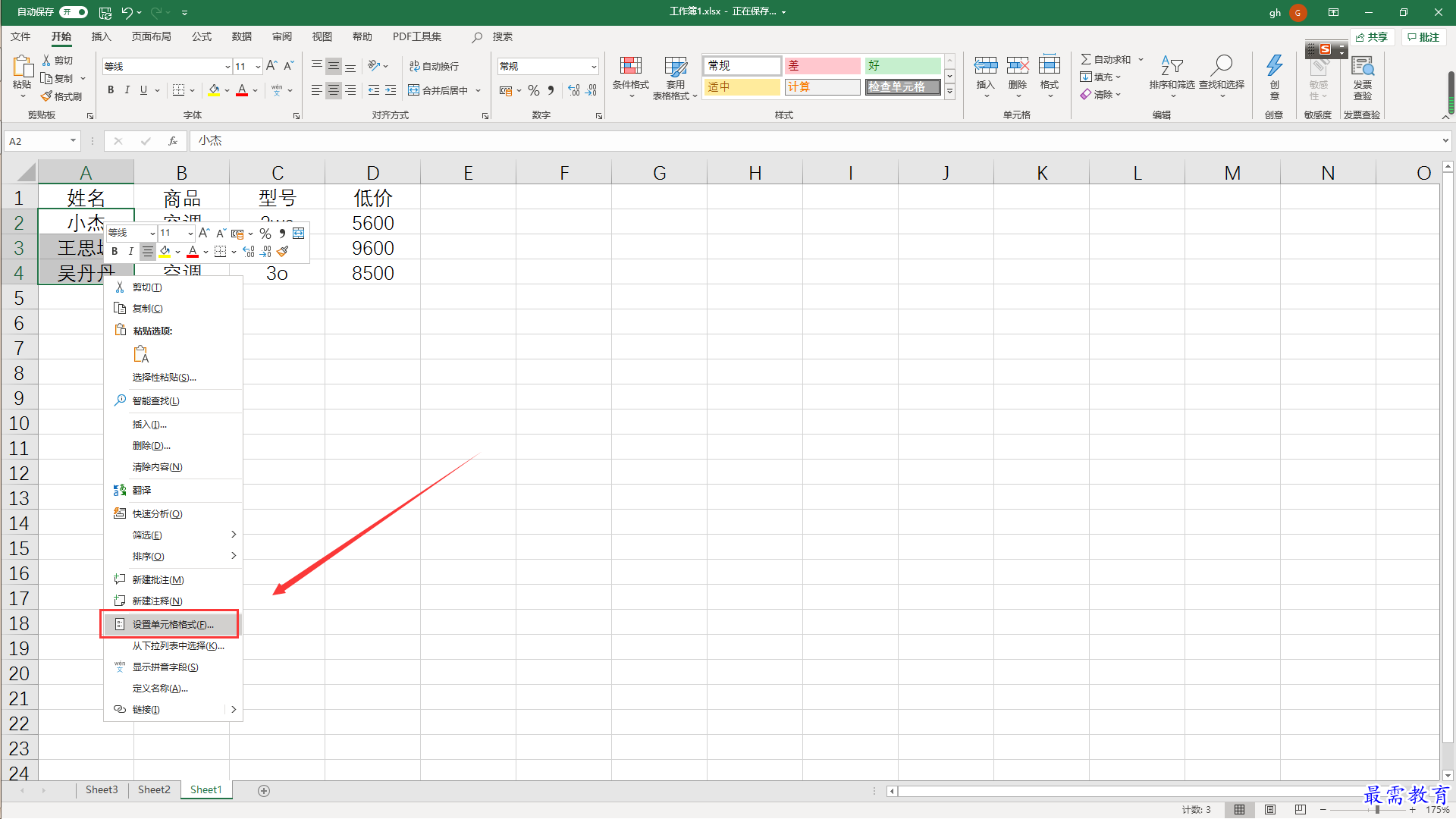1456x819 pixels.
Task: Choose 剪切 (Cut) in context menu
Action: tap(173, 287)
